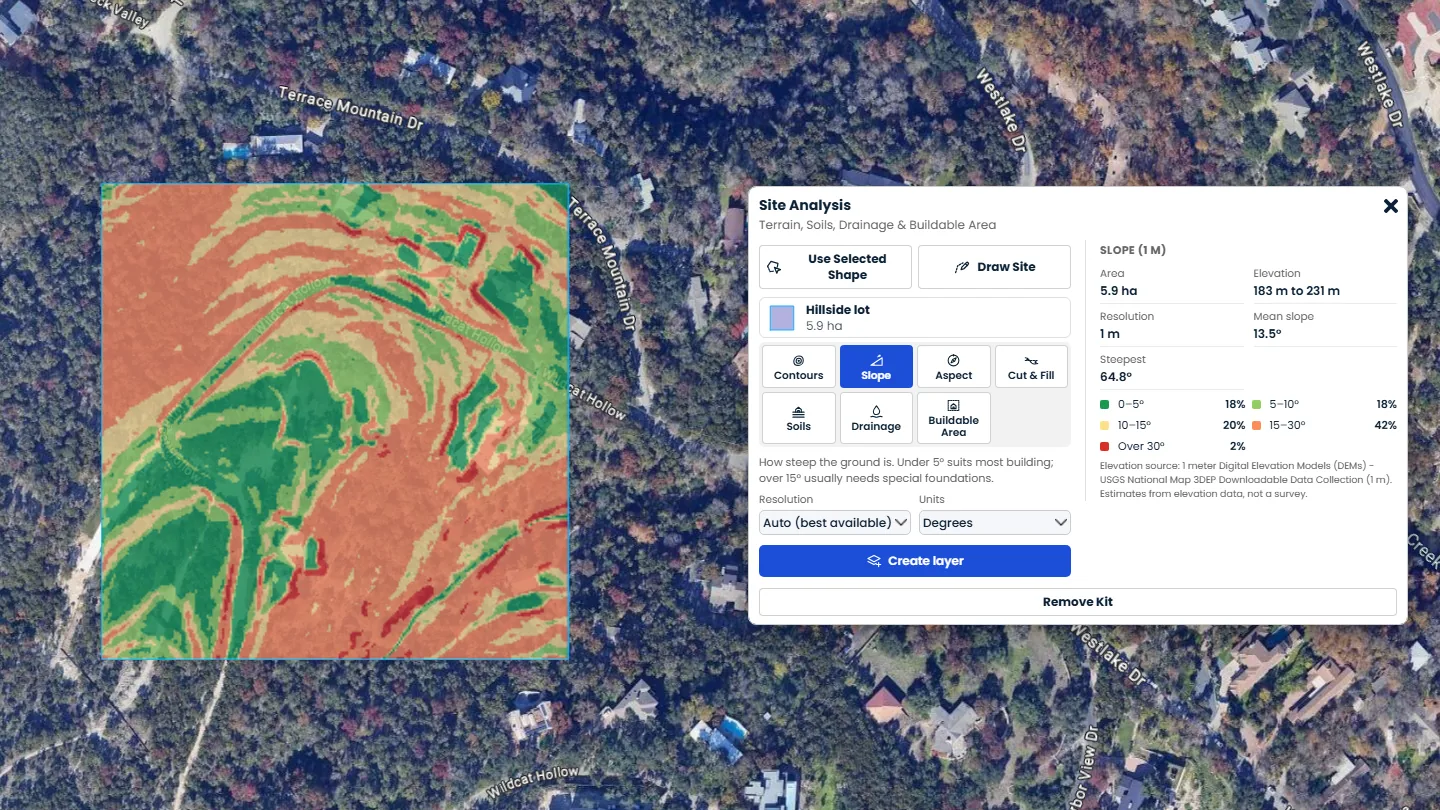Image resolution: width=1440 pixels, height=810 pixels.
Task: Close the Site Analysis panel
Action: tap(1390, 206)
